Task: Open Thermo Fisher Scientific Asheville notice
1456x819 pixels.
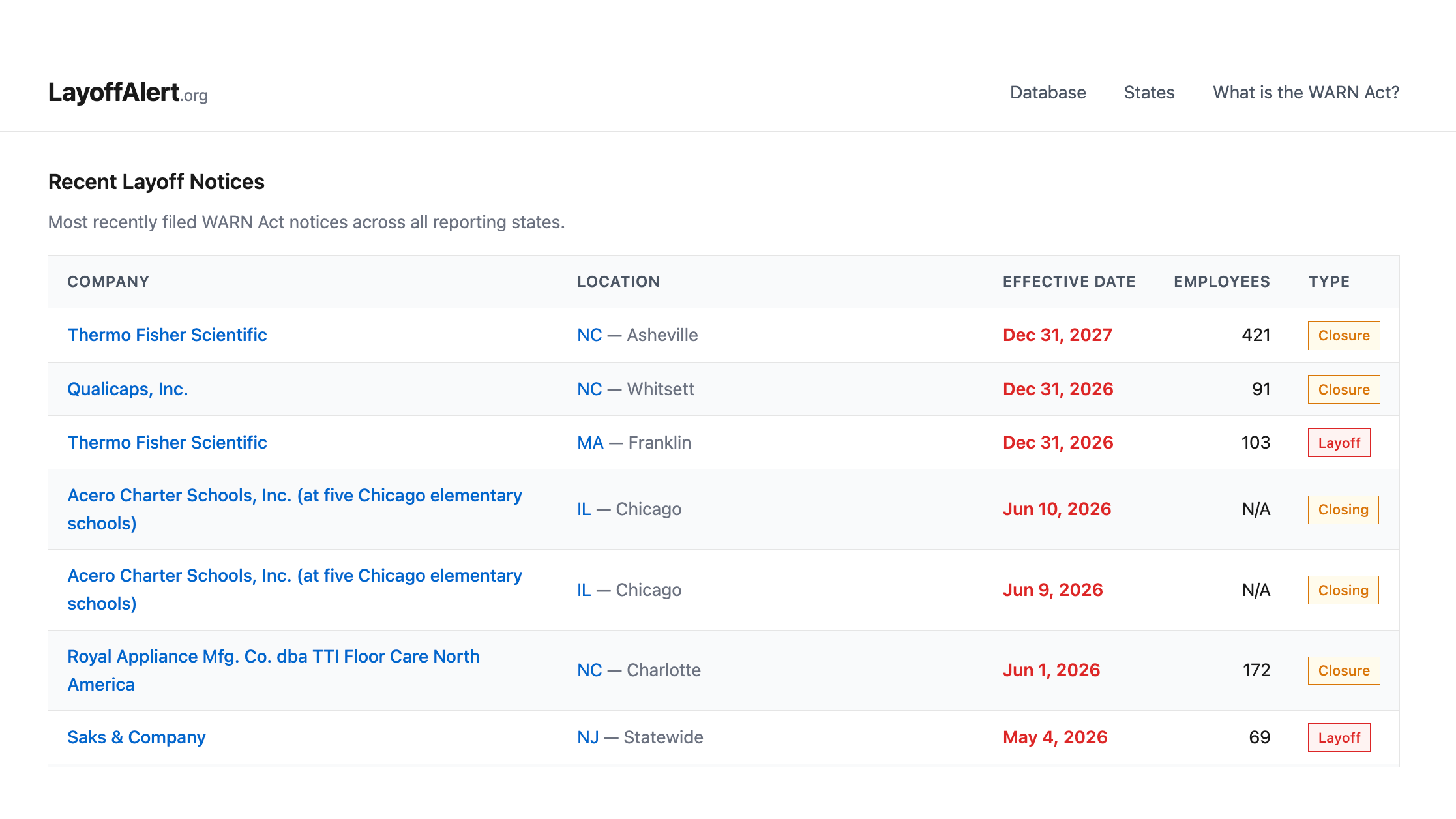Action: pyautogui.click(x=167, y=335)
